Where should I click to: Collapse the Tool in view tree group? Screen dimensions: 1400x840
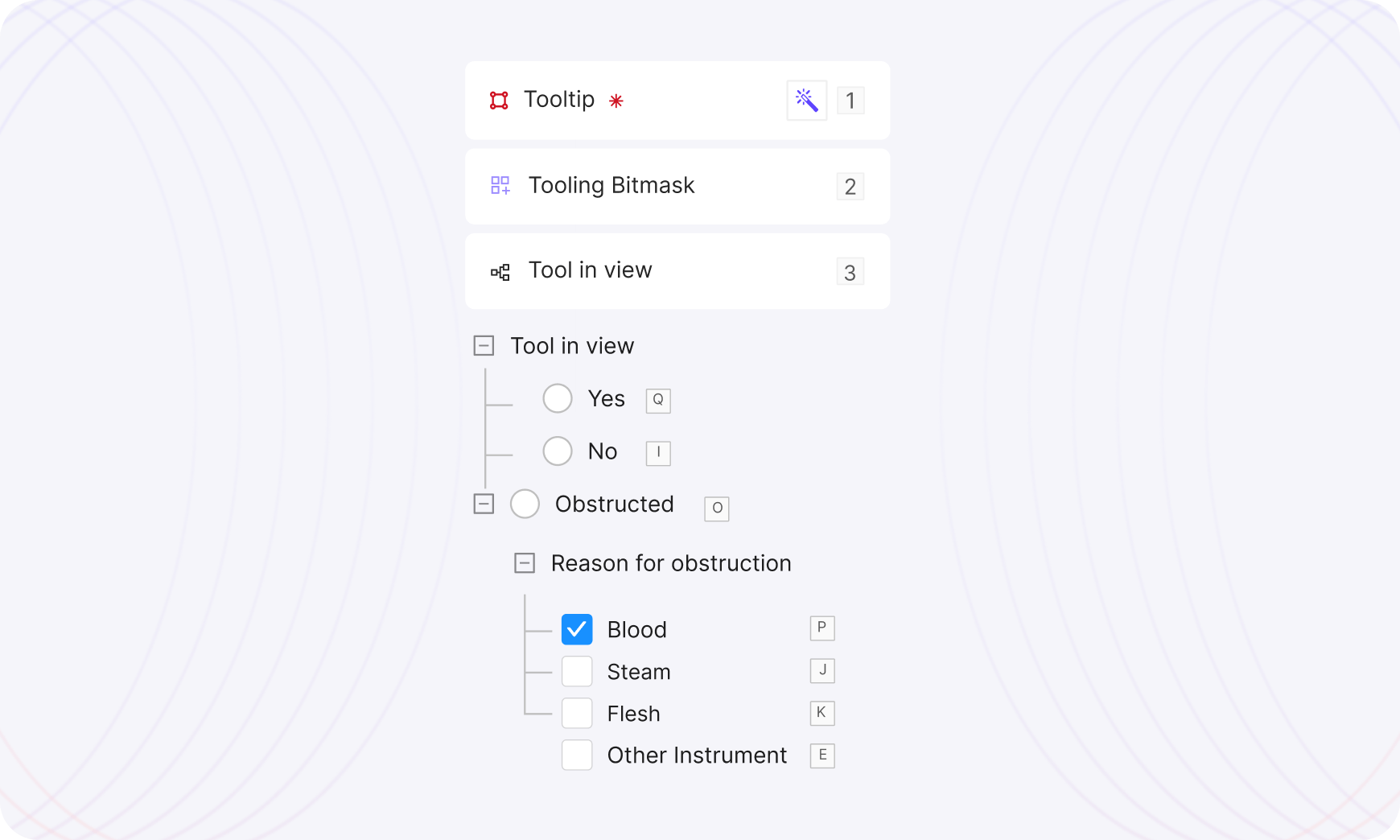point(484,346)
